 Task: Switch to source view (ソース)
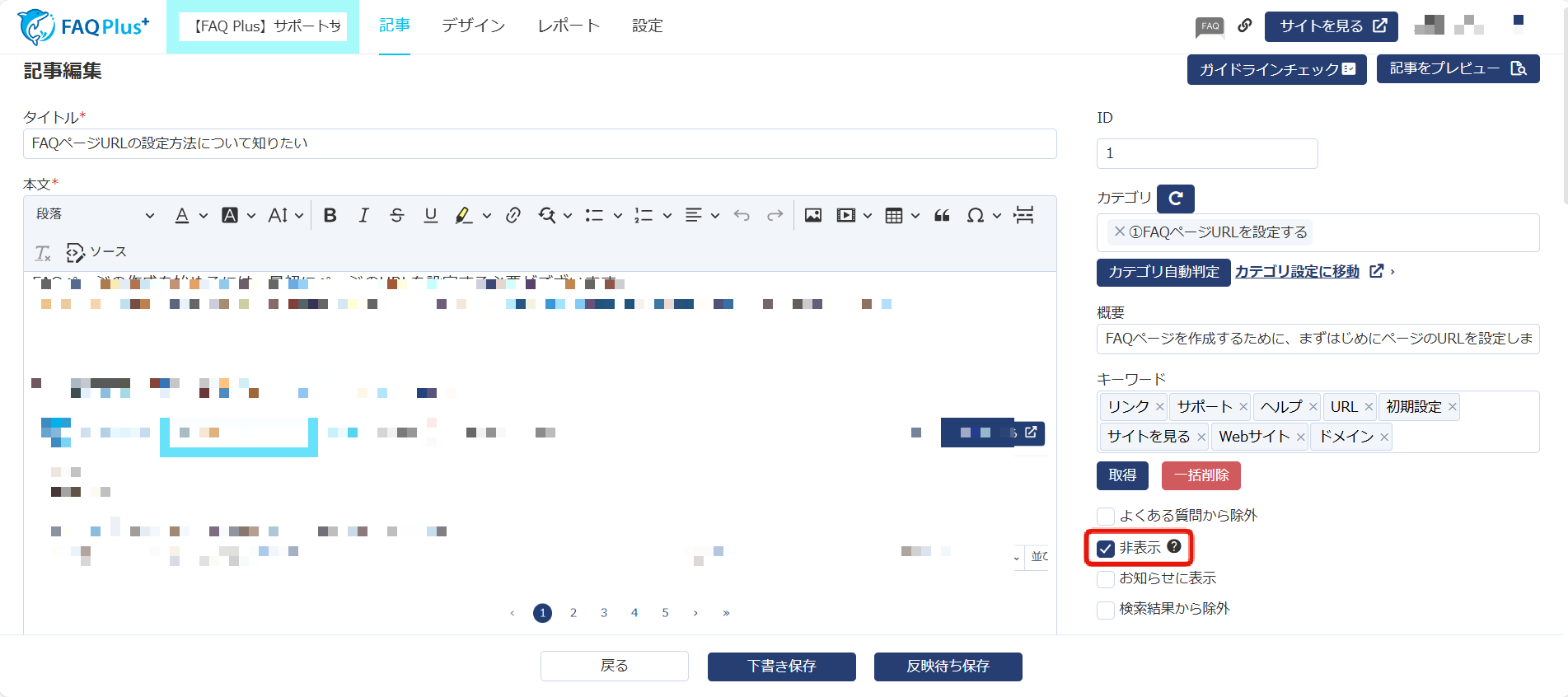pos(96,252)
